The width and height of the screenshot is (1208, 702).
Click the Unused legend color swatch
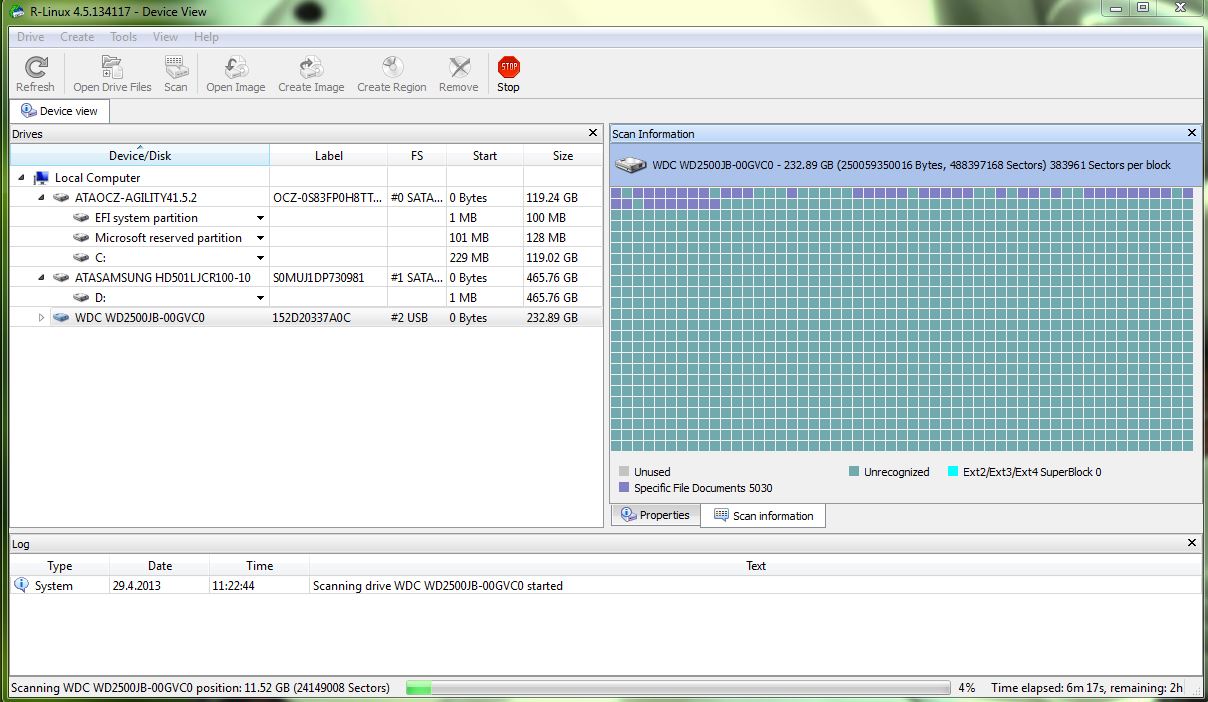(624, 471)
